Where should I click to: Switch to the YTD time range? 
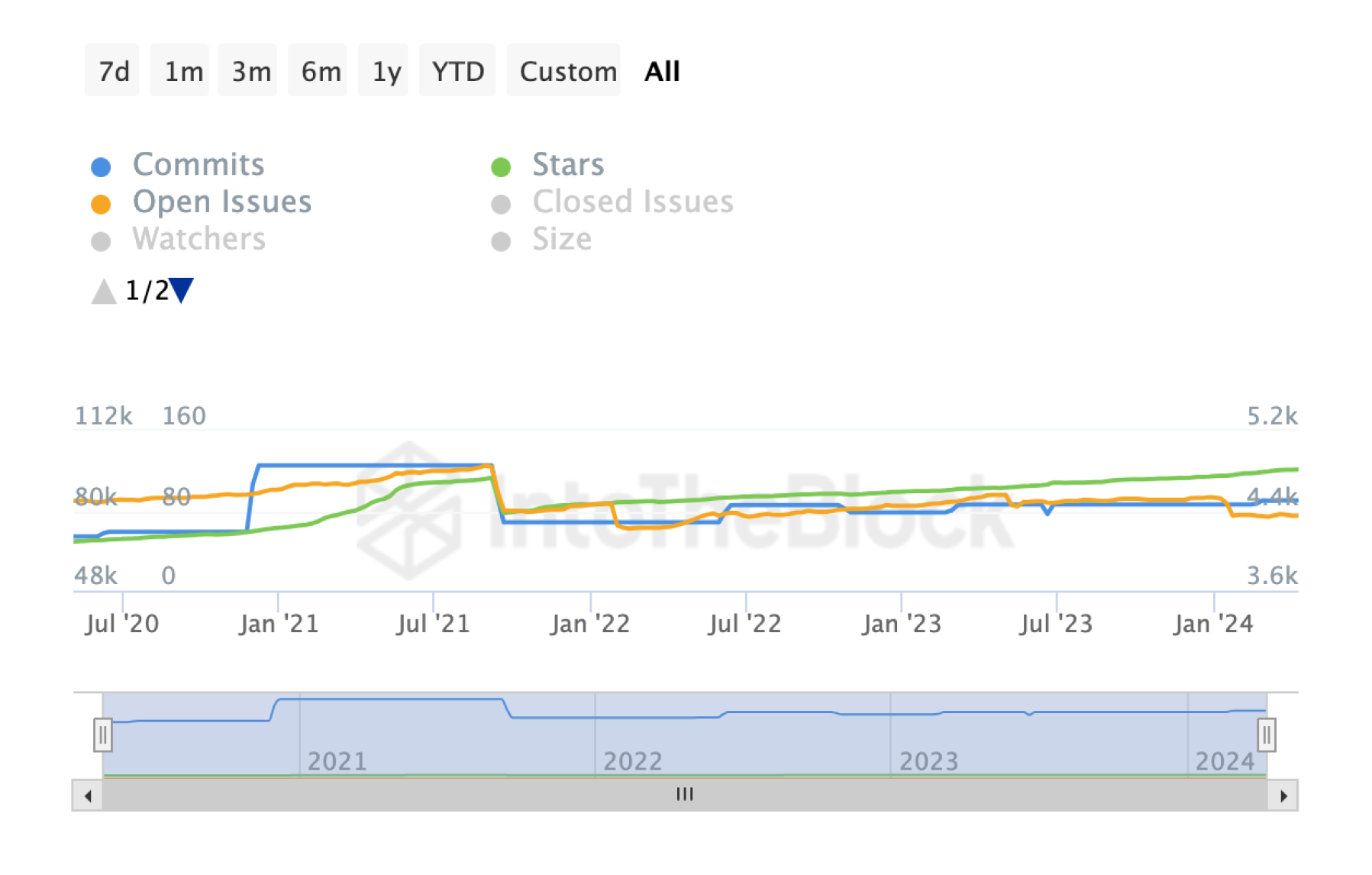click(x=457, y=71)
